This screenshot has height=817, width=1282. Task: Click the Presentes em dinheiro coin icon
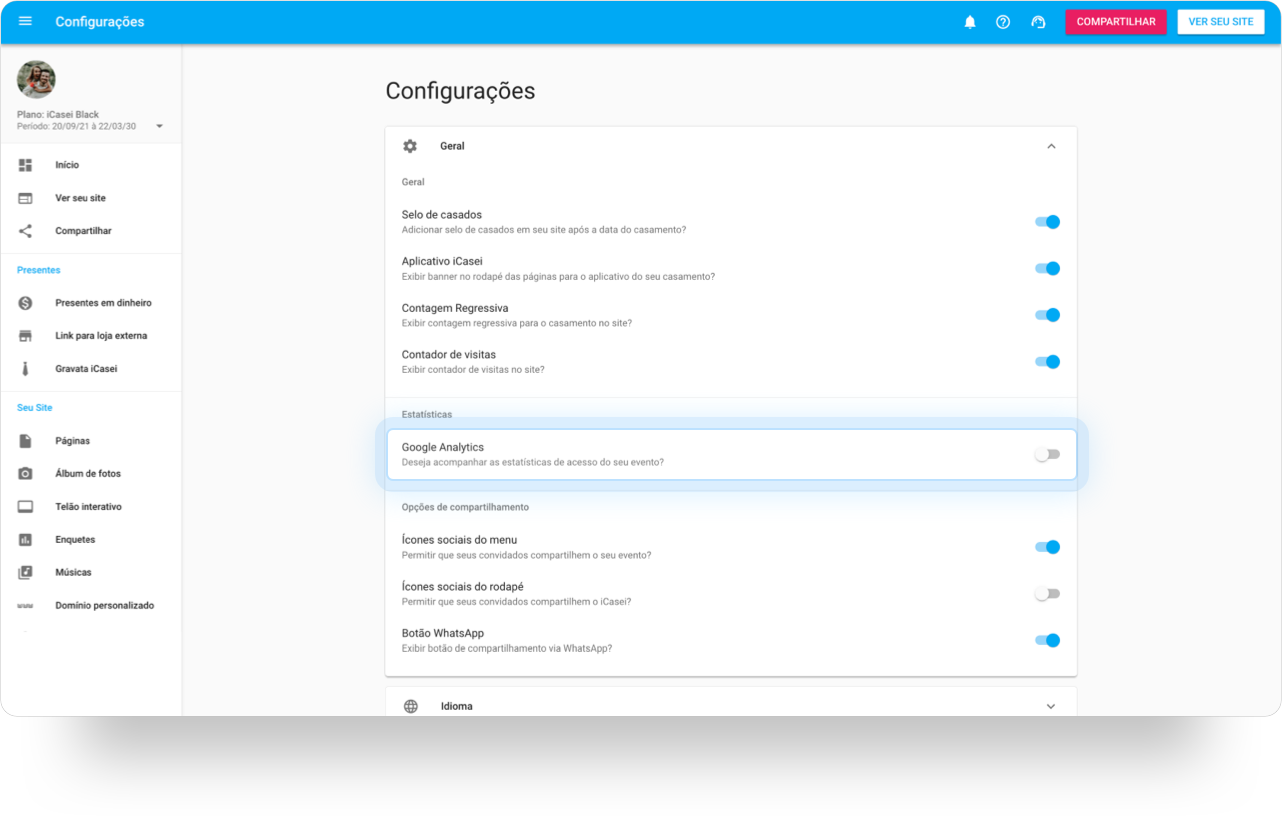(26, 303)
